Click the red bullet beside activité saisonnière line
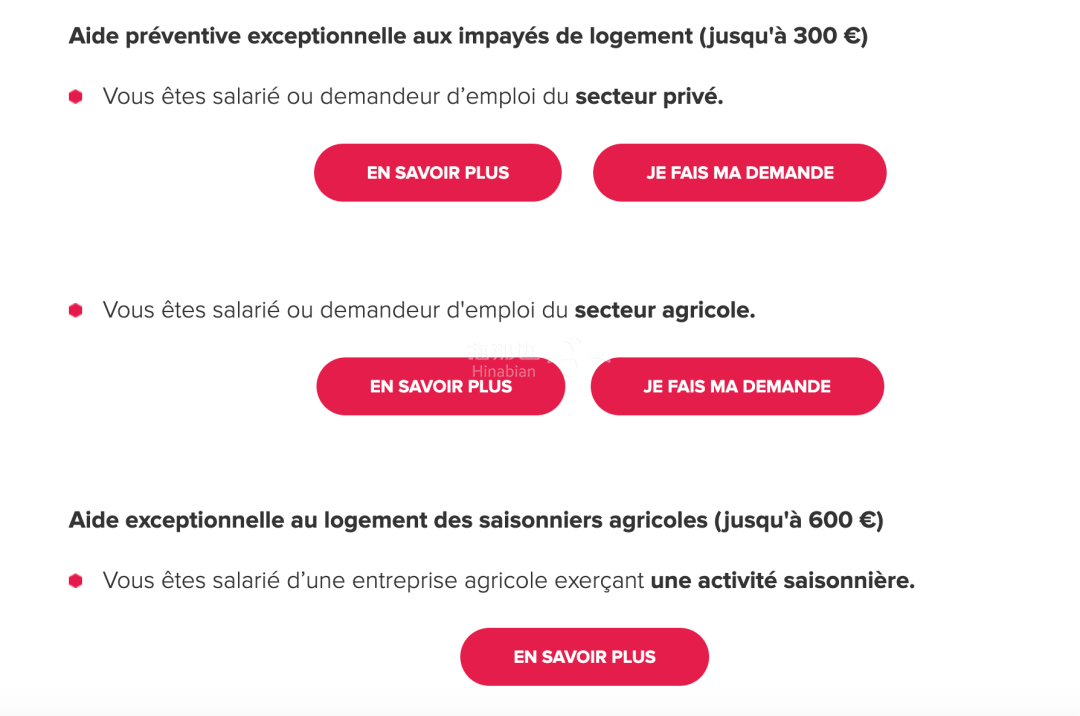 [x=76, y=581]
